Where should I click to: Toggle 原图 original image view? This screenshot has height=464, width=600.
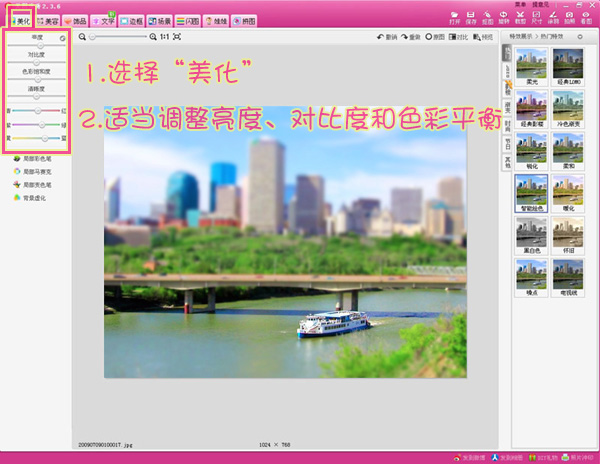coord(435,36)
